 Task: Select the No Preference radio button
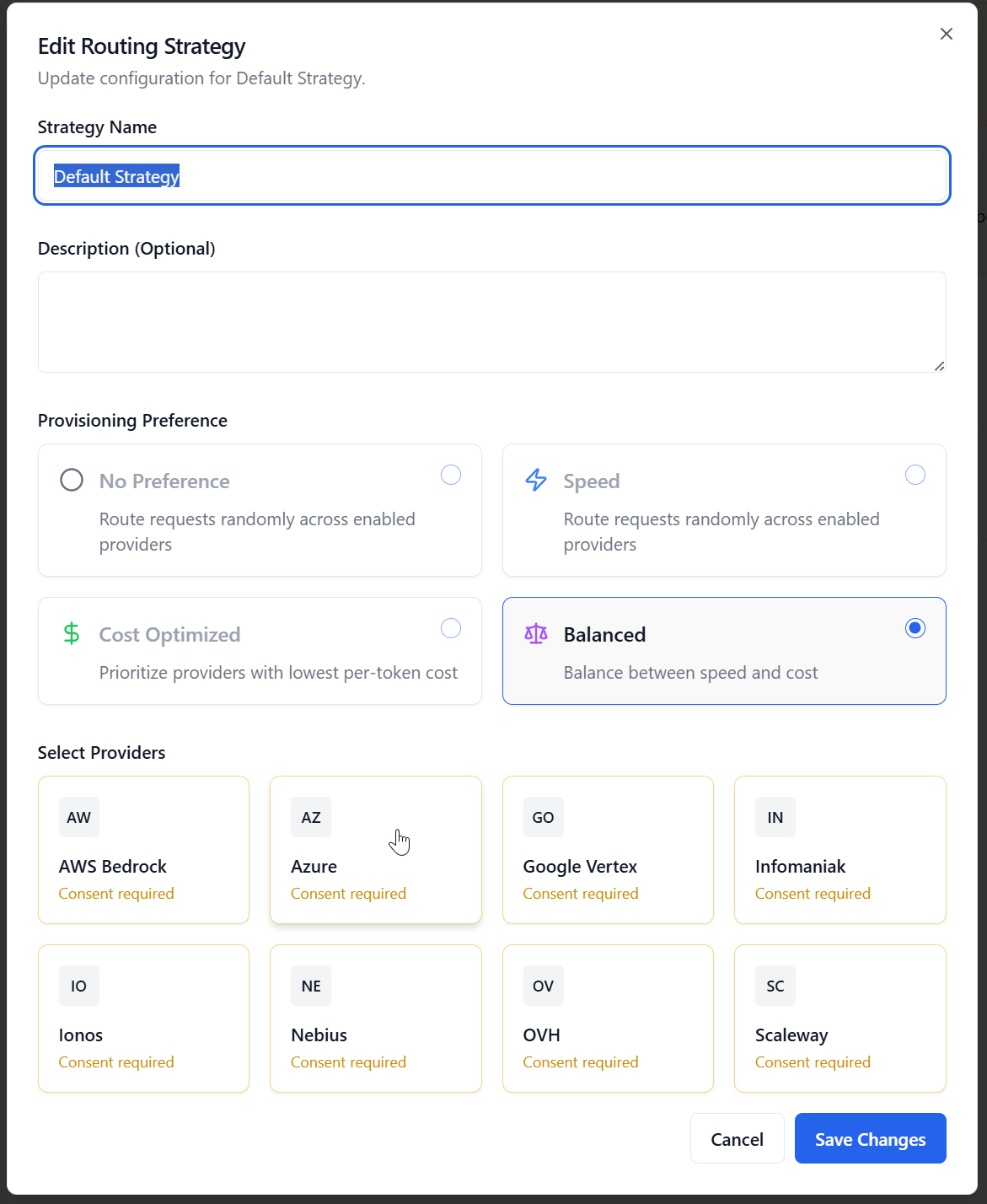coord(451,475)
